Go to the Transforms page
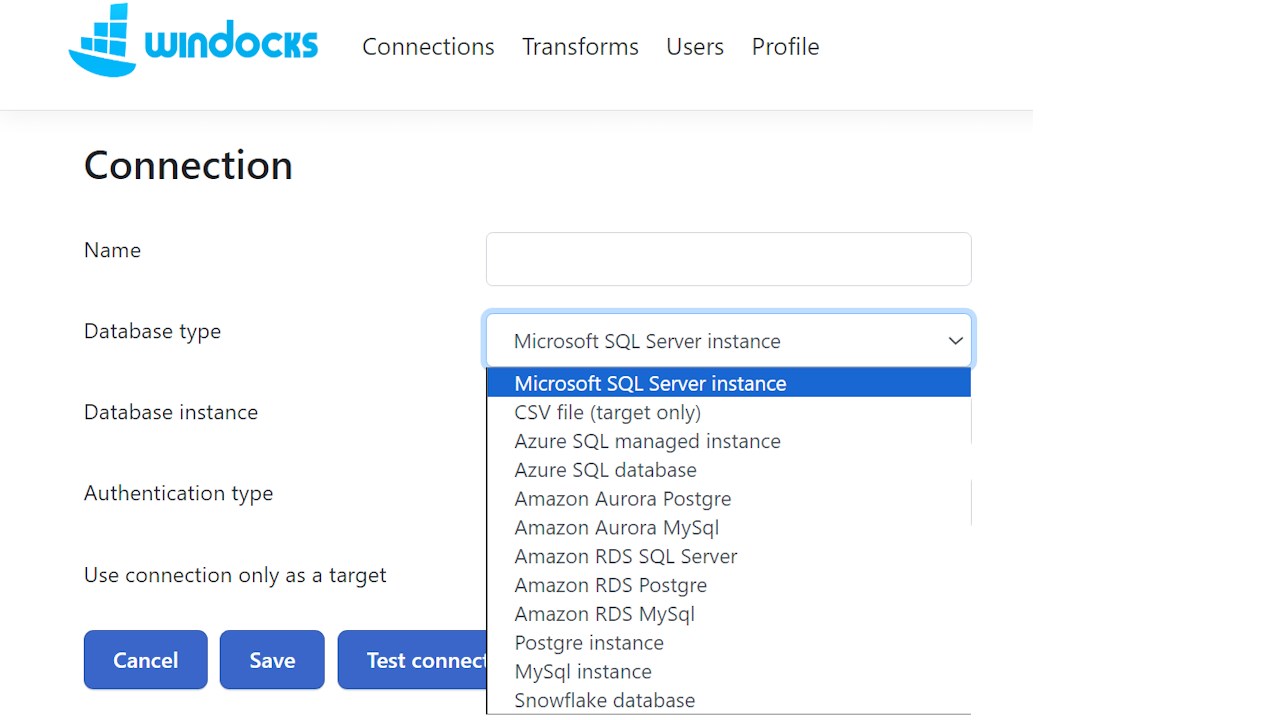This screenshot has width=1280, height=720. coord(580,47)
